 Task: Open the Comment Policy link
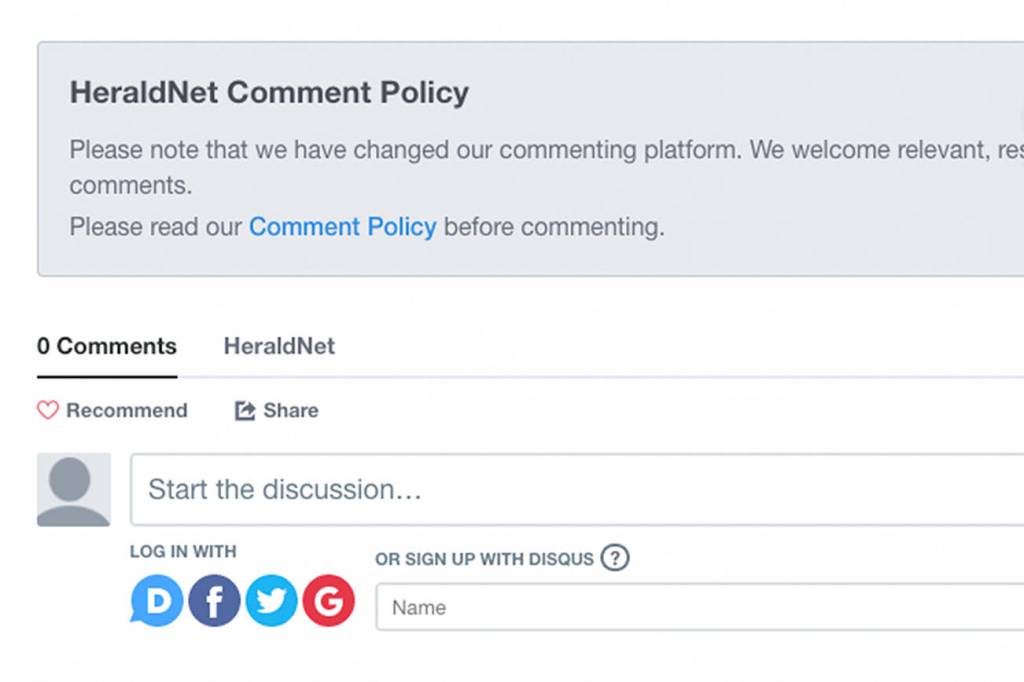pos(342,227)
